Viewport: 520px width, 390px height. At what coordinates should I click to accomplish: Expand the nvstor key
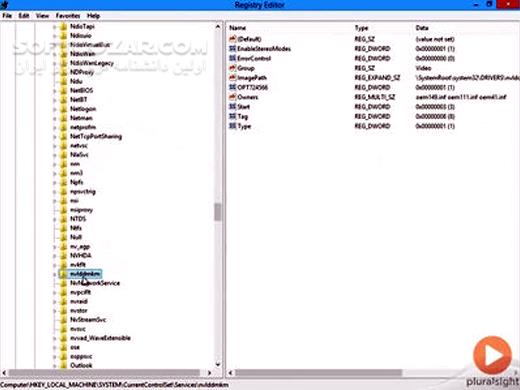pos(55,311)
